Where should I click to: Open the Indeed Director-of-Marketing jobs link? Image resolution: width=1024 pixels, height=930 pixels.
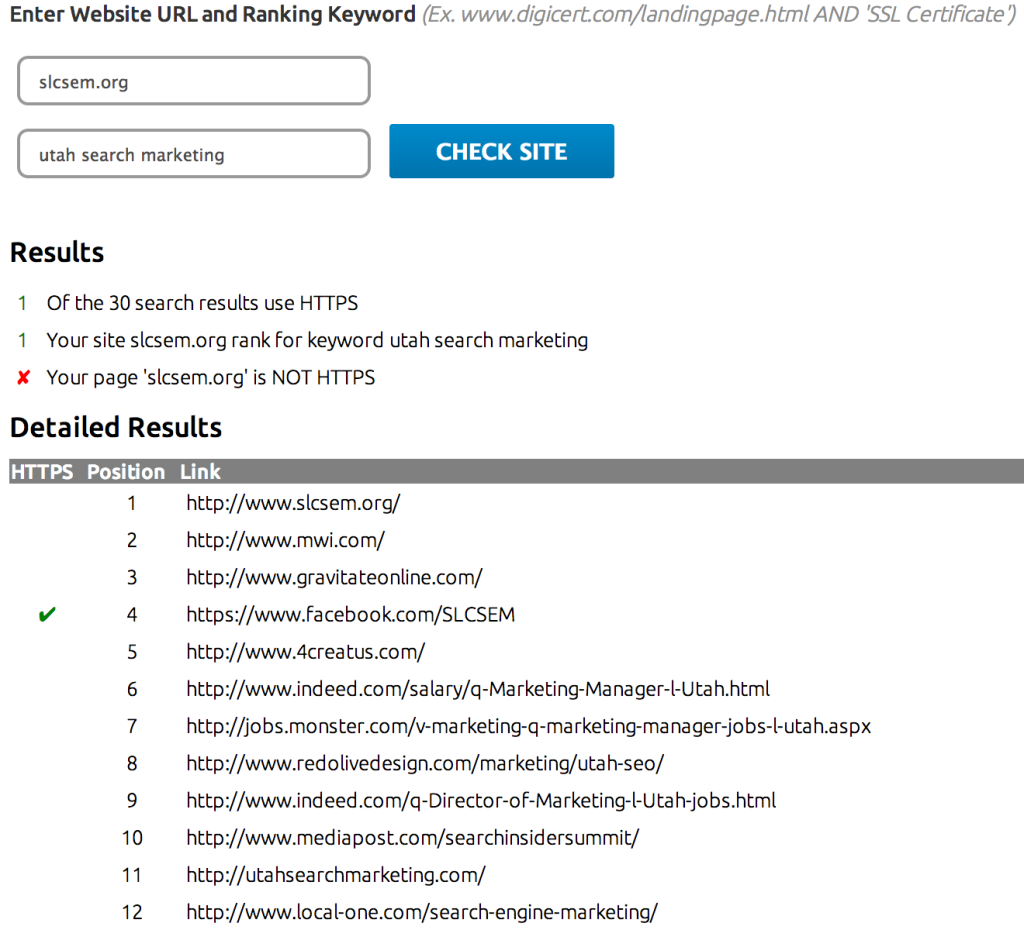(480, 801)
